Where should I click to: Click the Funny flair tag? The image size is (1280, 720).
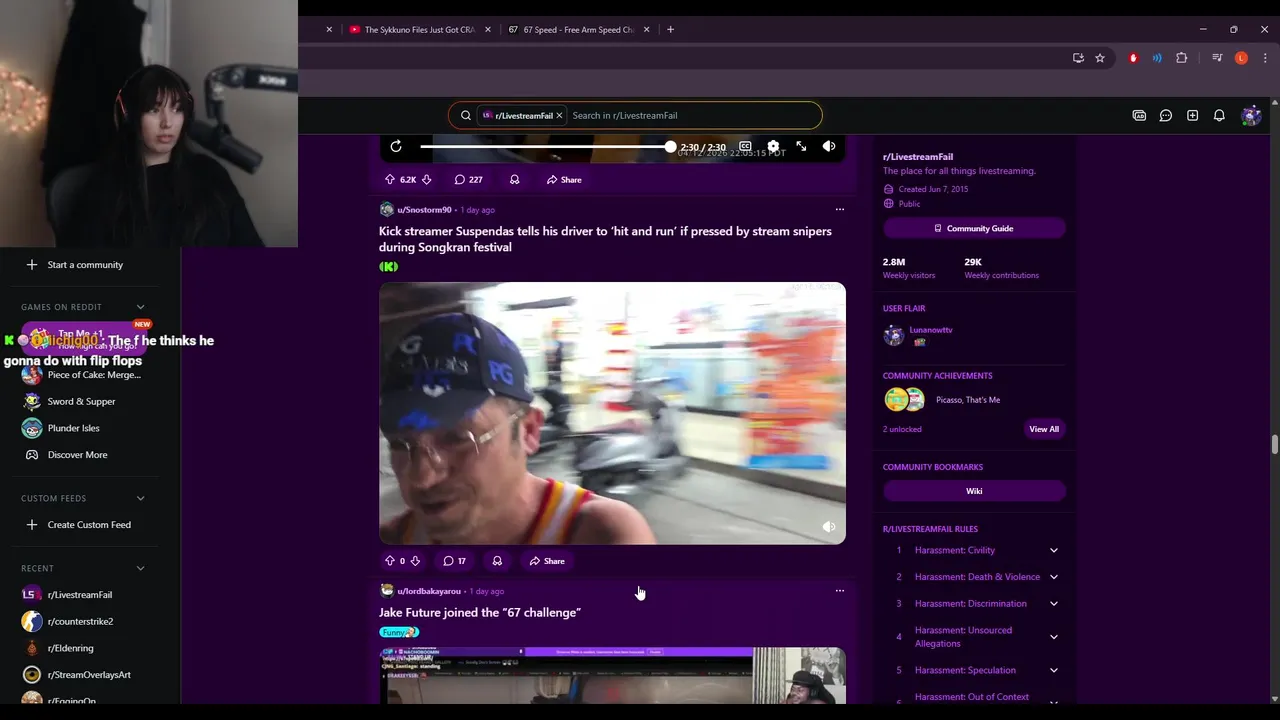tap(399, 632)
